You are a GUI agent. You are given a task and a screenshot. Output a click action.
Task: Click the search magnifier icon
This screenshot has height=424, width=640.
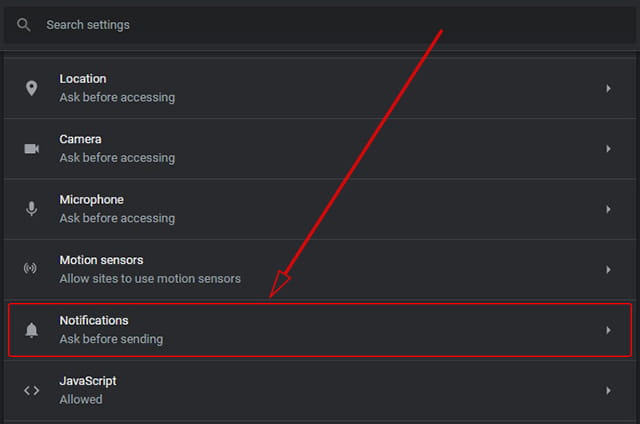pyautogui.click(x=24, y=25)
